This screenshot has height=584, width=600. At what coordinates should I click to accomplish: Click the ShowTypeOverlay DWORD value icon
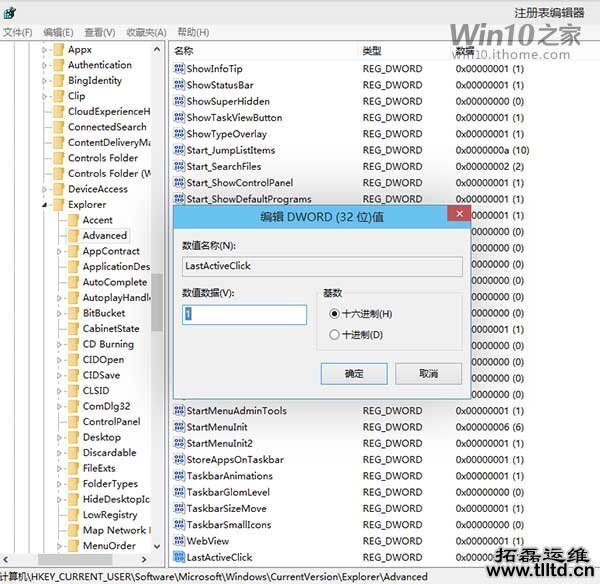[x=179, y=134]
